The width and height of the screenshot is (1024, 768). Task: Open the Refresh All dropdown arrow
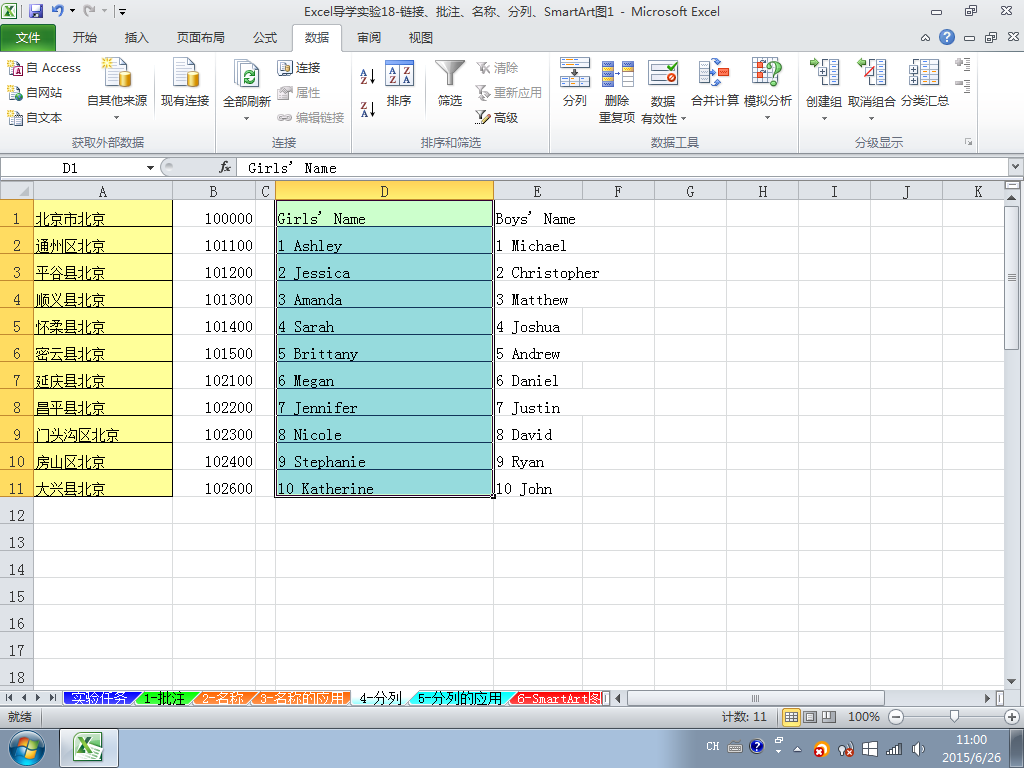coord(247,119)
